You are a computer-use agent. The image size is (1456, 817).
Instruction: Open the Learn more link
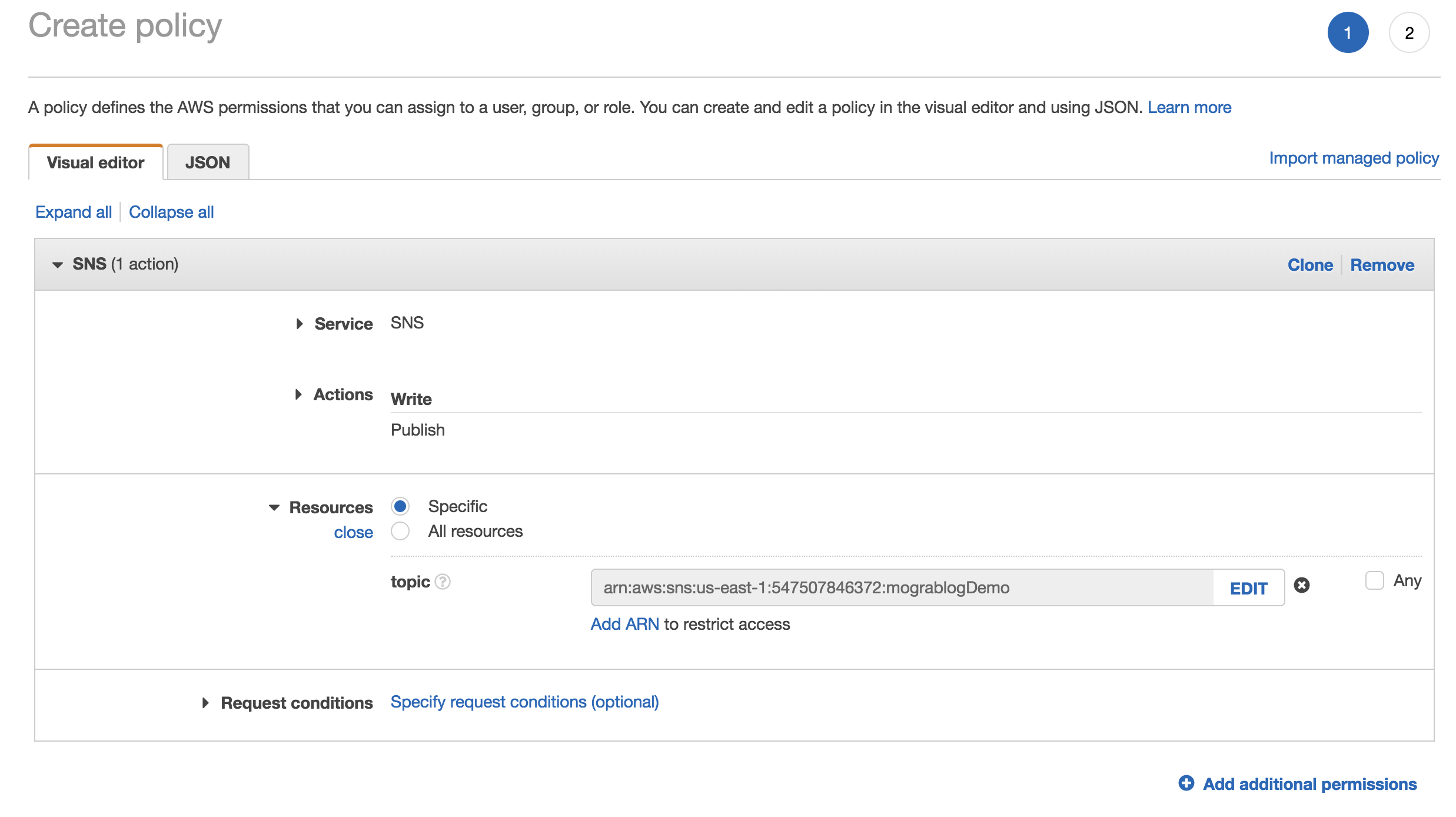pos(1189,107)
